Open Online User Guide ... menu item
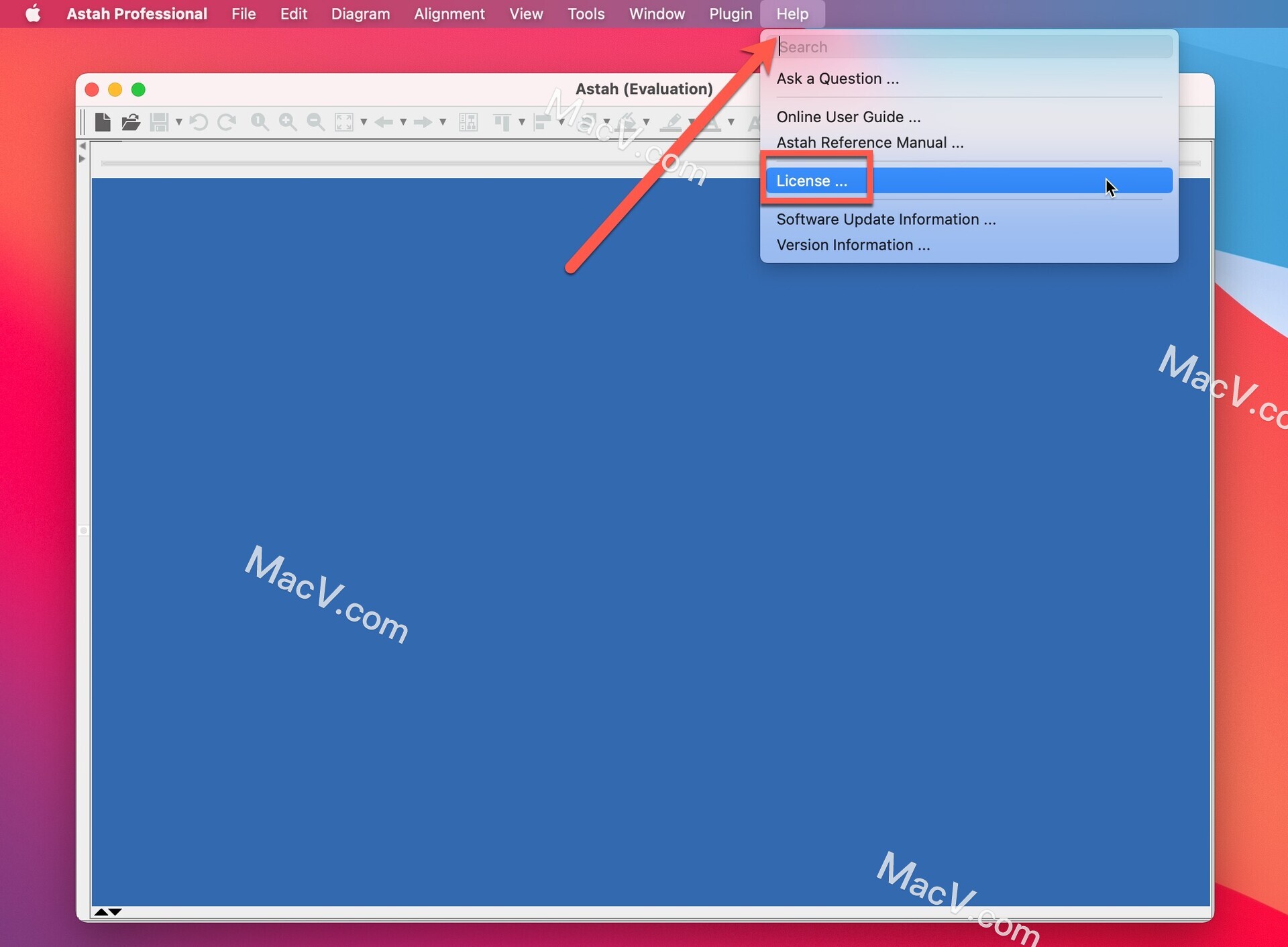 tap(969, 117)
